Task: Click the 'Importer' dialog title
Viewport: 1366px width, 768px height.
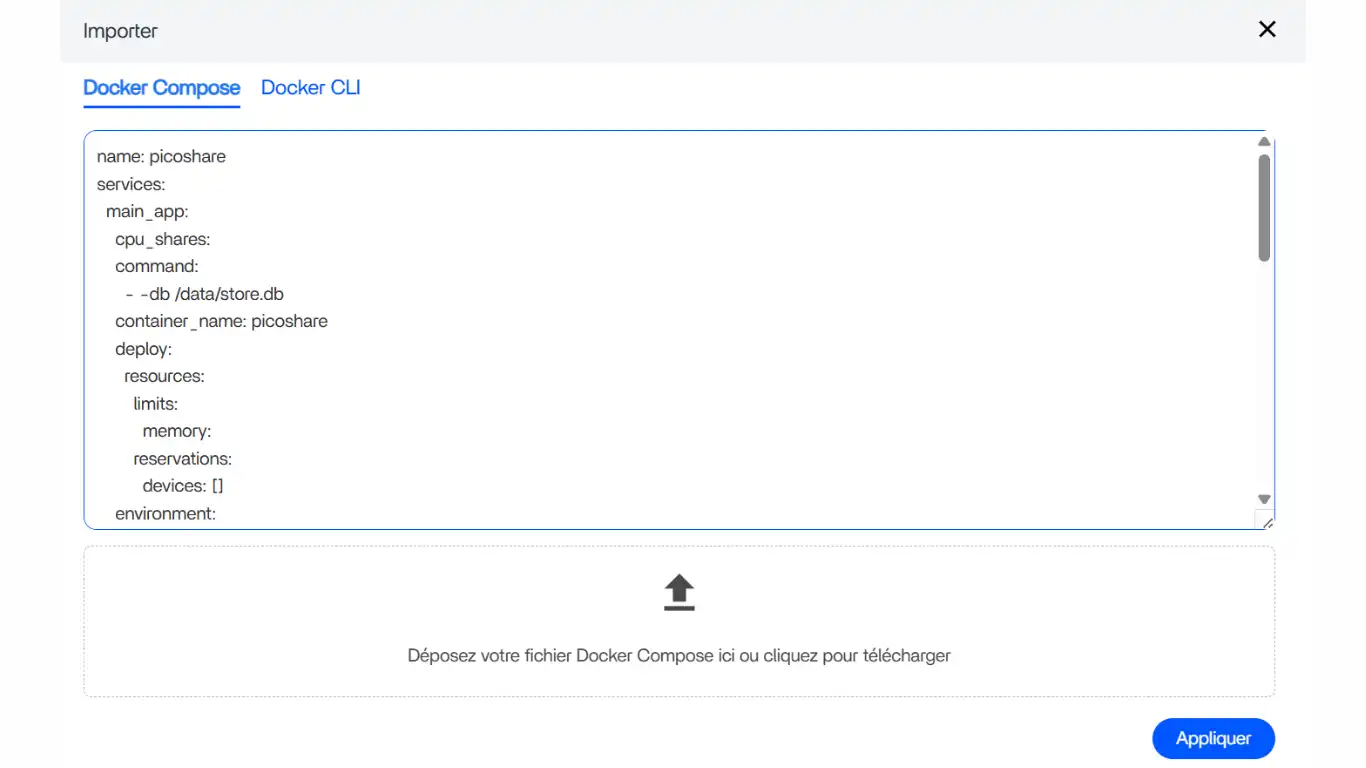Action: [120, 31]
